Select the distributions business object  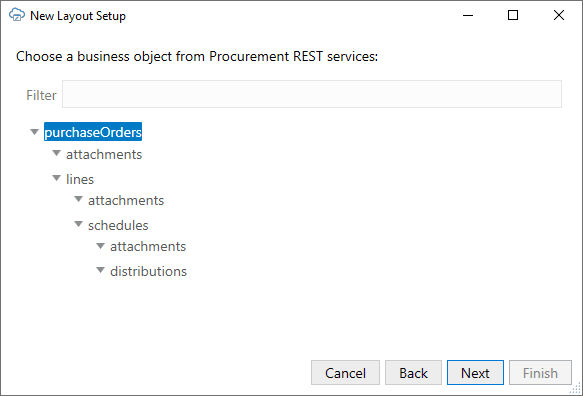click(148, 271)
